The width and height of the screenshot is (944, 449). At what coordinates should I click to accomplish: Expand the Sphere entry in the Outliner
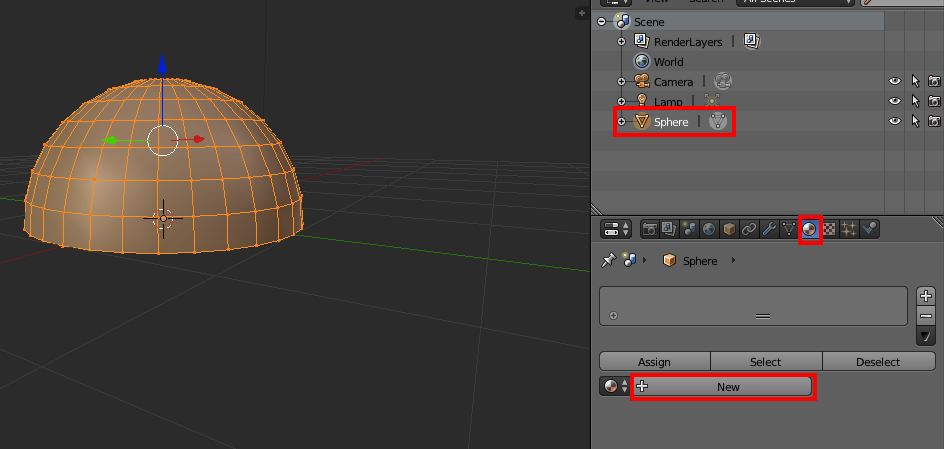pyautogui.click(x=622, y=122)
